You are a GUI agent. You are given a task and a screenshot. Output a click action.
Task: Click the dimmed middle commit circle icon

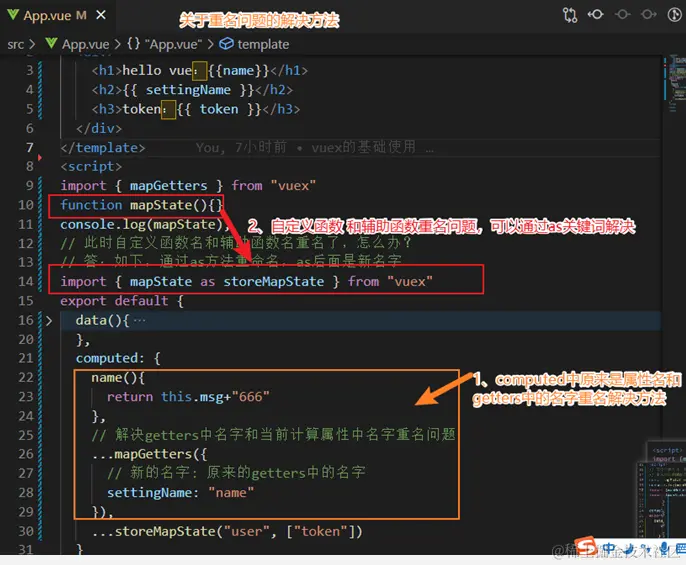click(x=622, y=14)
